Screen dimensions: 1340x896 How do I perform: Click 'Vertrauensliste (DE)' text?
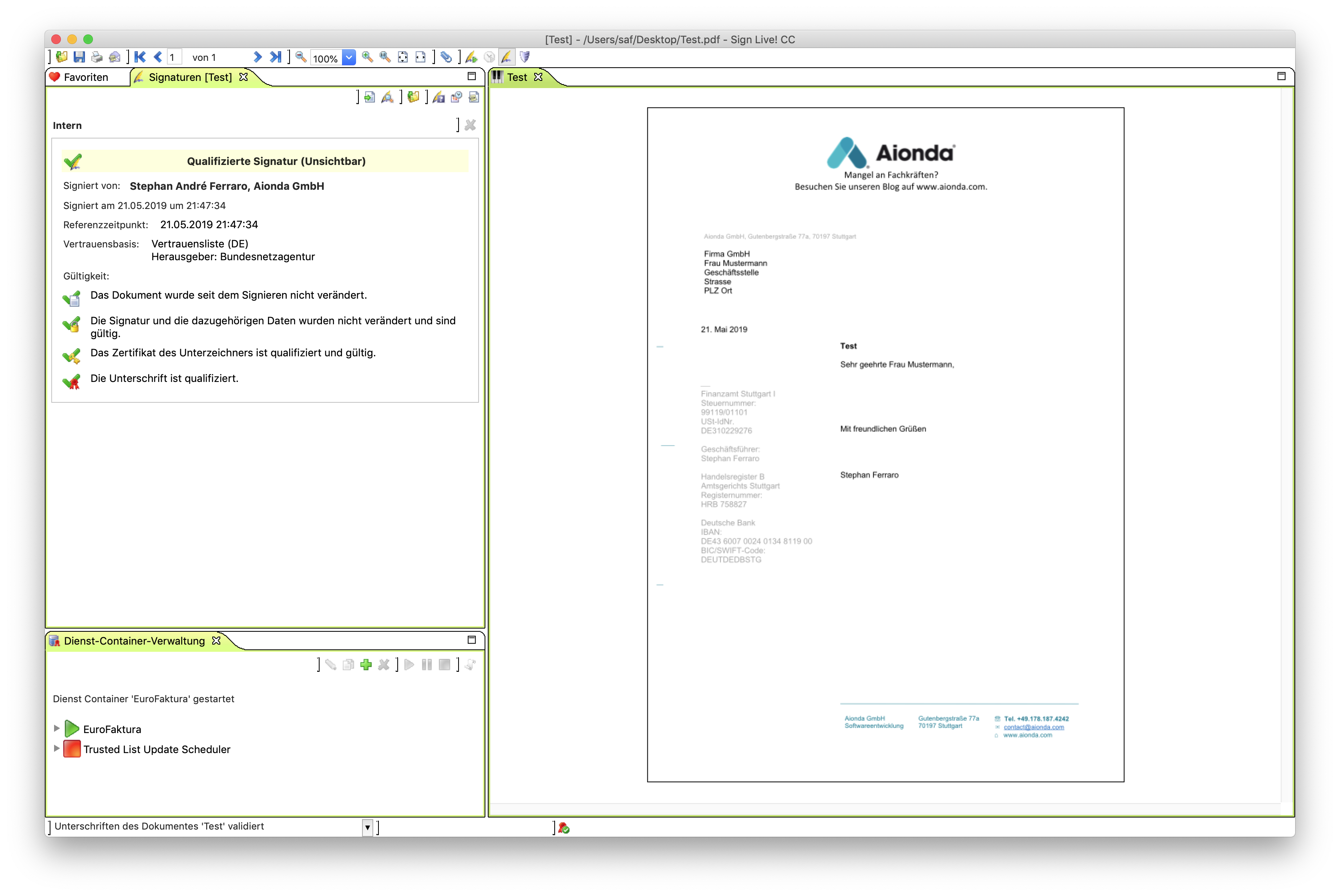[x=199, y=244]
